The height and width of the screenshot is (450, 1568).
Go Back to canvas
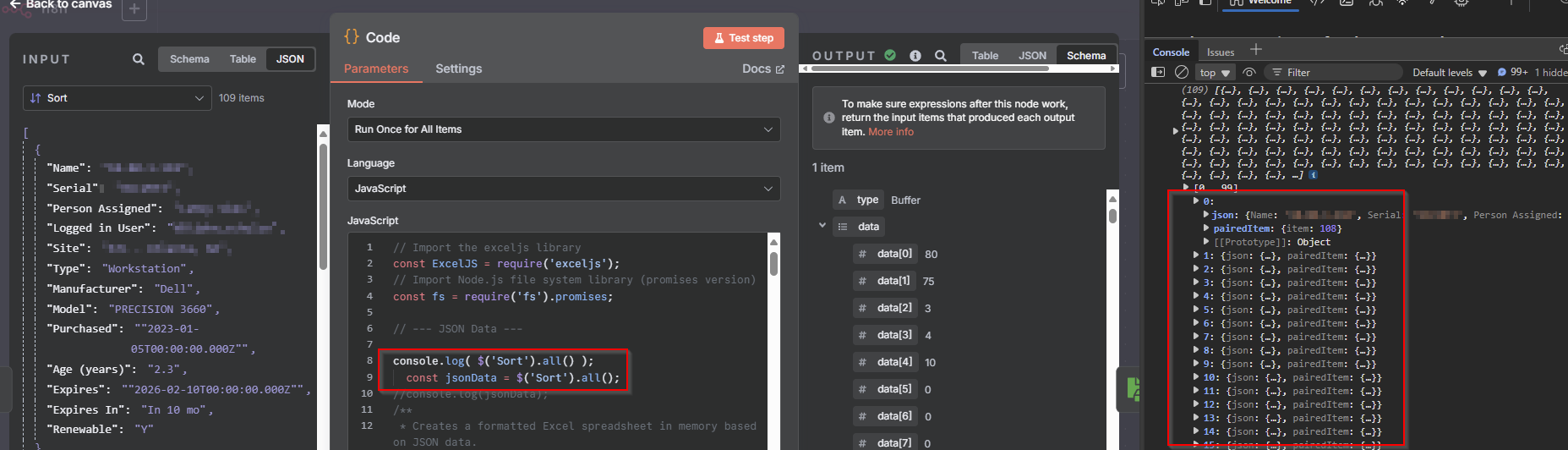[61, 4]
